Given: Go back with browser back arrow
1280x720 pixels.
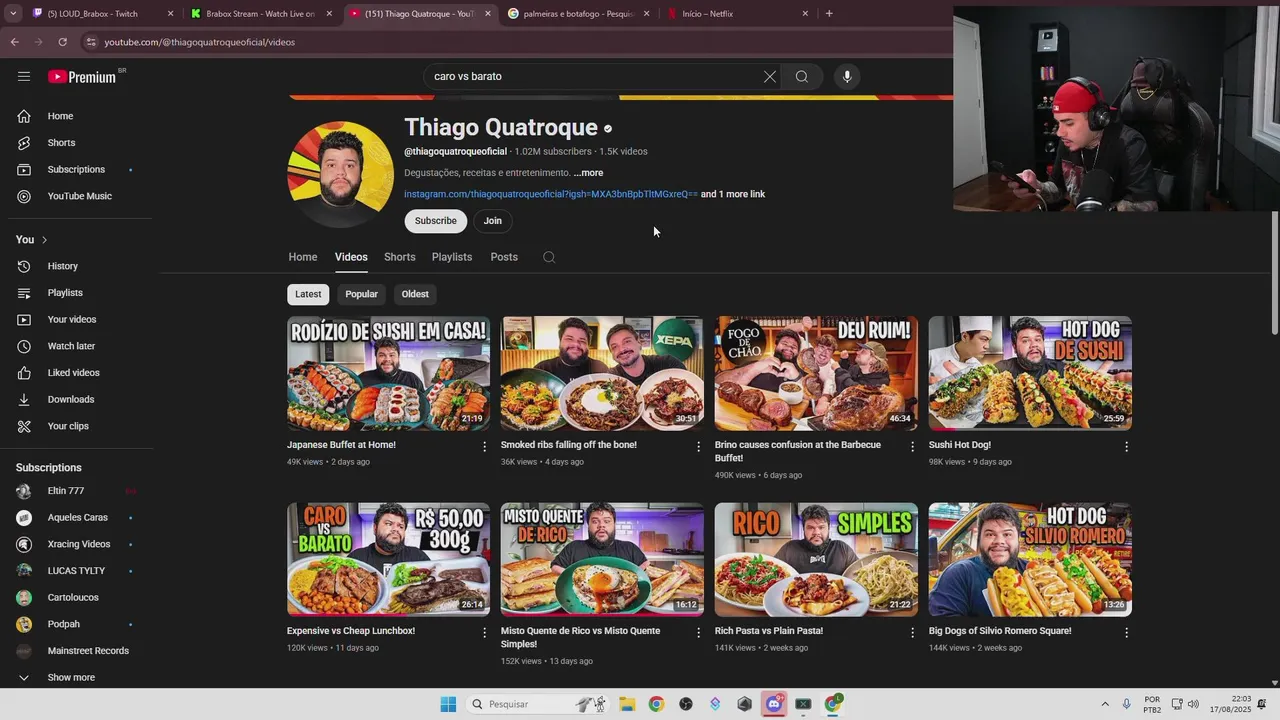Looking at the screenshot, I should pos(14,42).
